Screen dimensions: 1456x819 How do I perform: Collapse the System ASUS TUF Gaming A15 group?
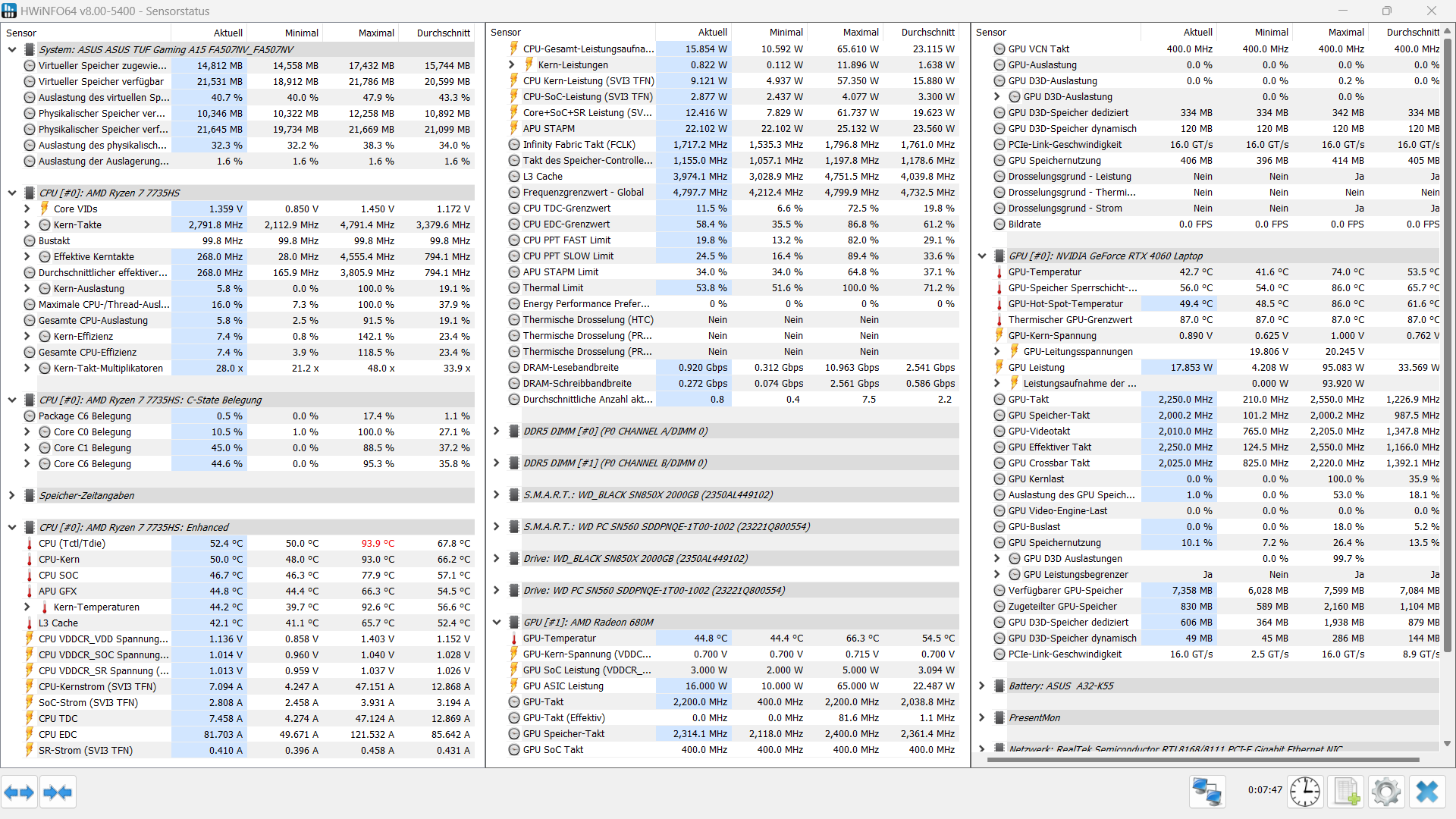(x=12, y=49)
